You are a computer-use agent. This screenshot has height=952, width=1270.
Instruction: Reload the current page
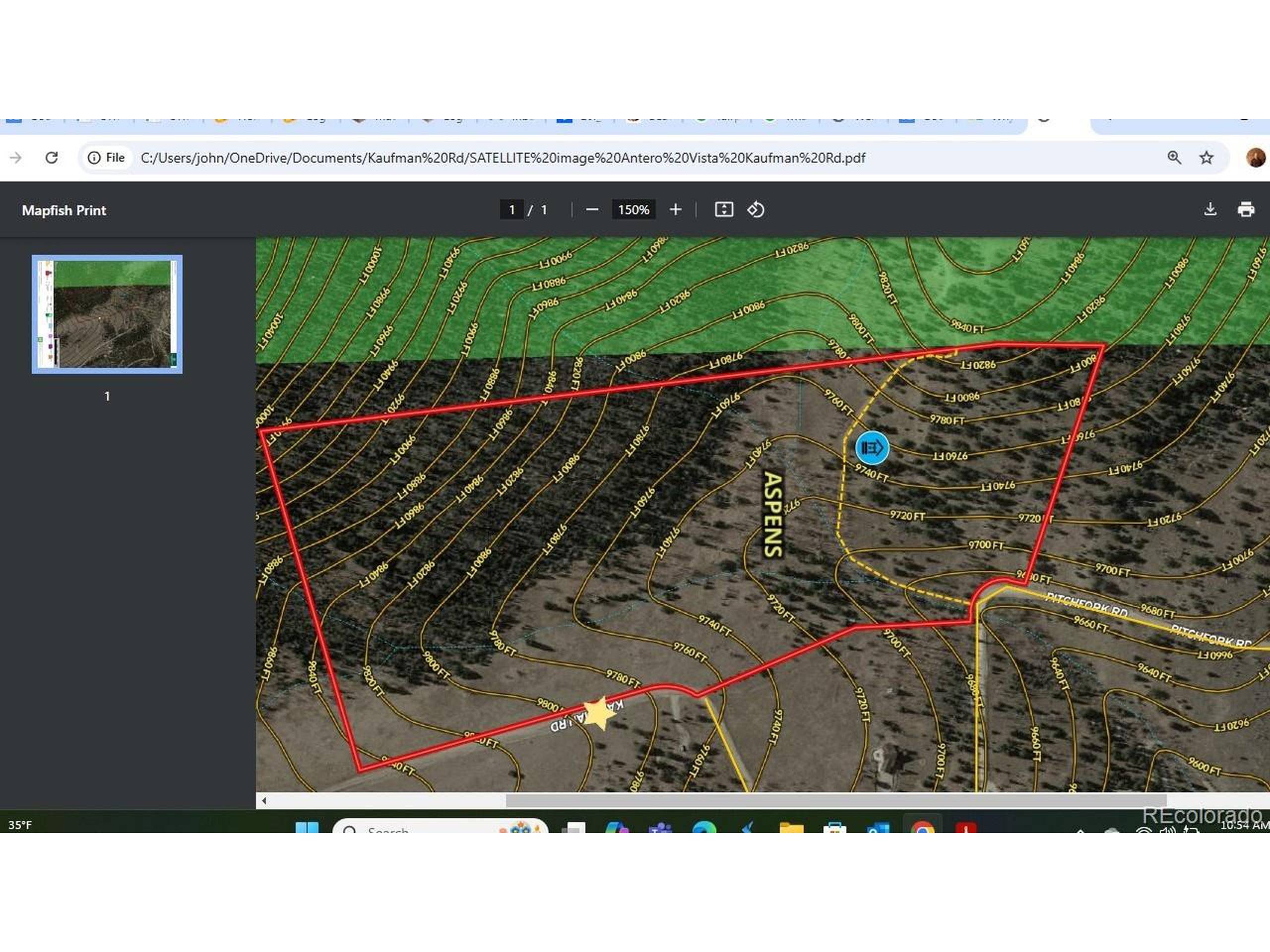52,158
